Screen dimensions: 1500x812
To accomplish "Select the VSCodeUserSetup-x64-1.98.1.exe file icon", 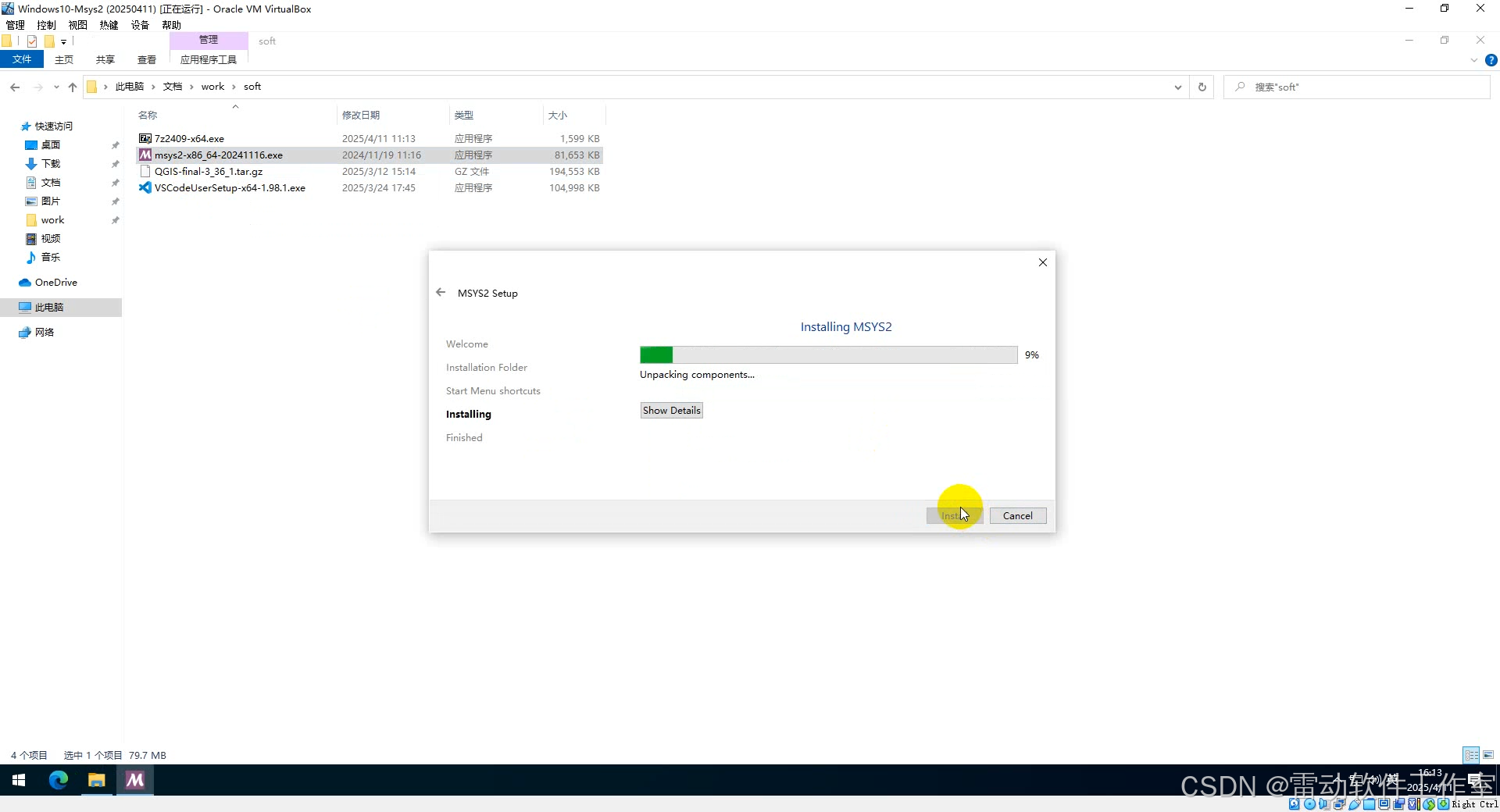I will tap(145, 187).
